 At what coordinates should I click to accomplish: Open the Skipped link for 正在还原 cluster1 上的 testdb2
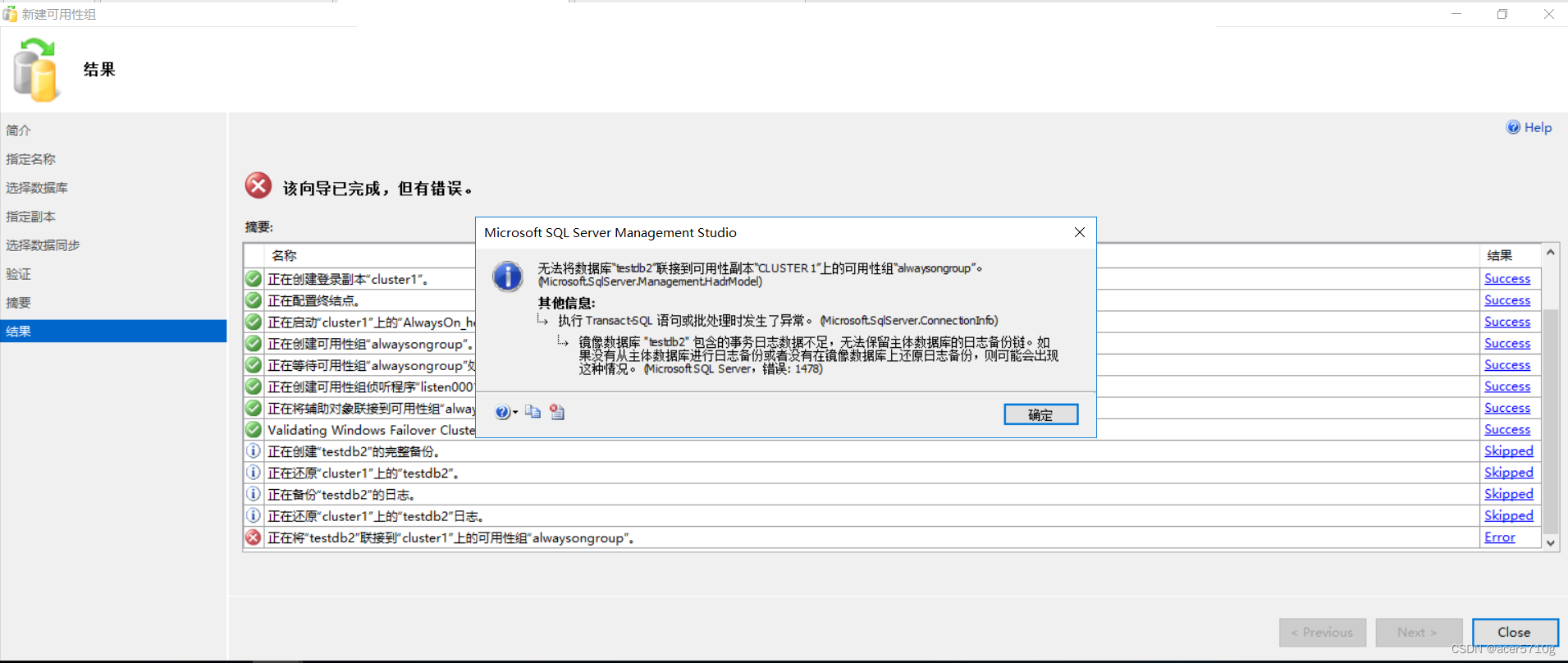(x=1509, y=473)
